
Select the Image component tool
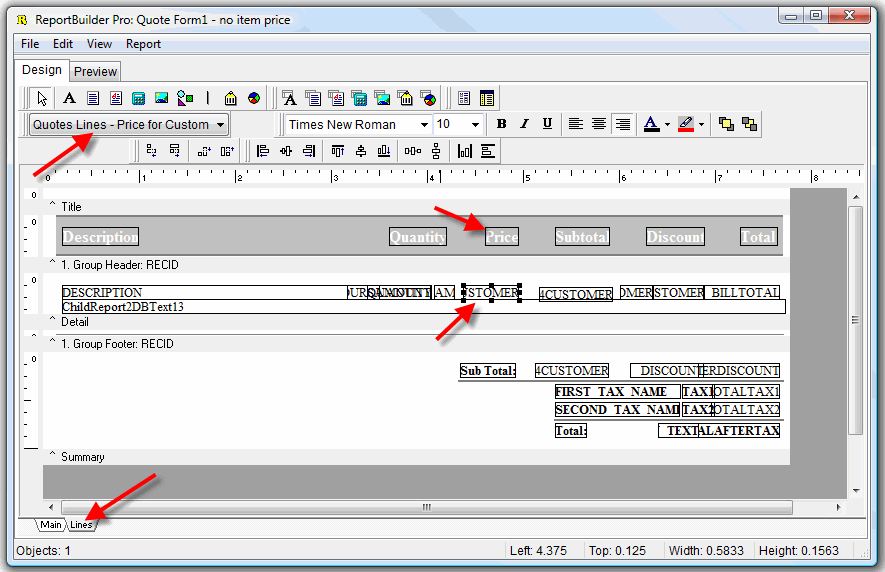[x=161, y=98]
